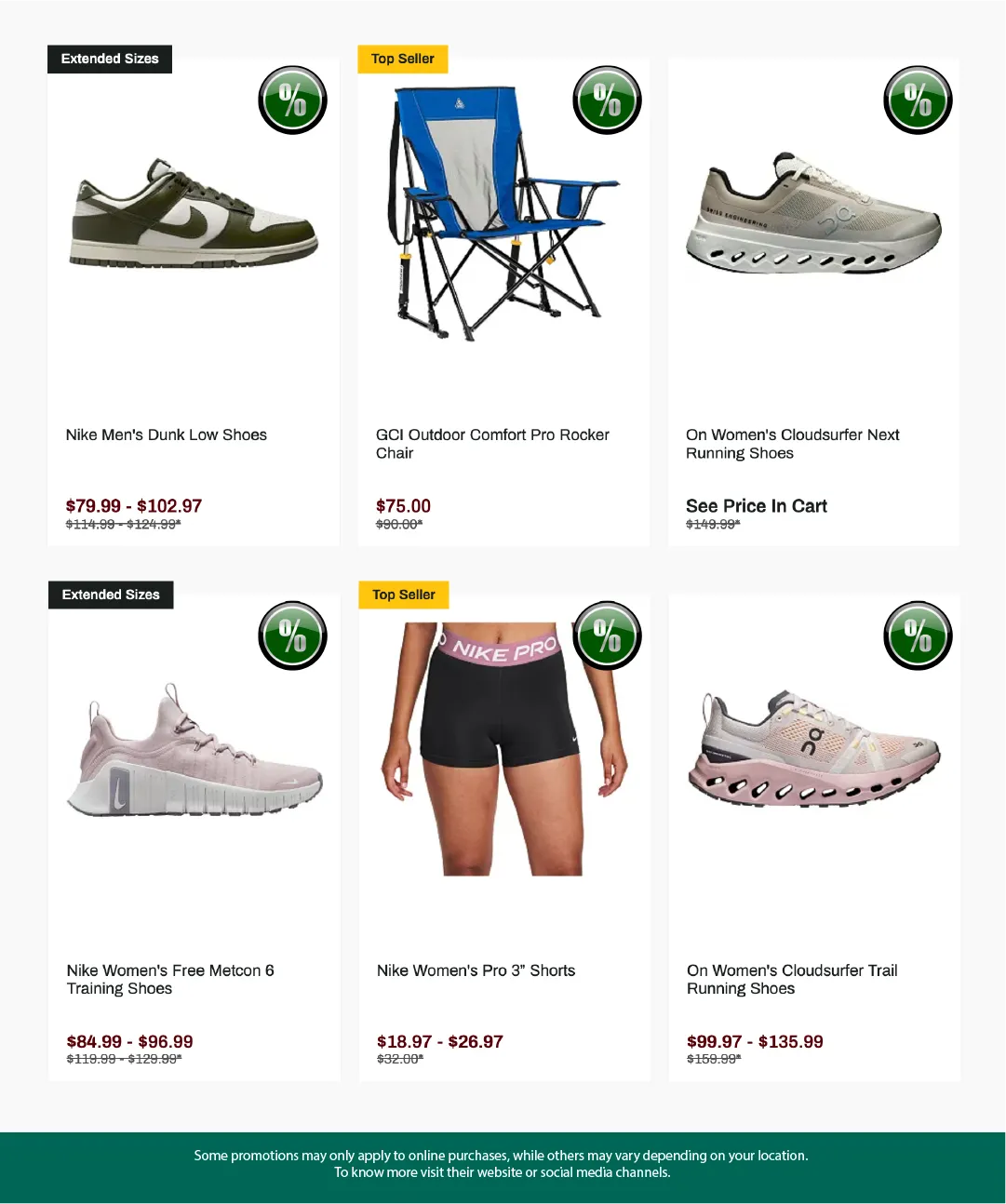
Task: Open the gray On Cloudsurfer Next shoe image
Action: click(813, 214)
